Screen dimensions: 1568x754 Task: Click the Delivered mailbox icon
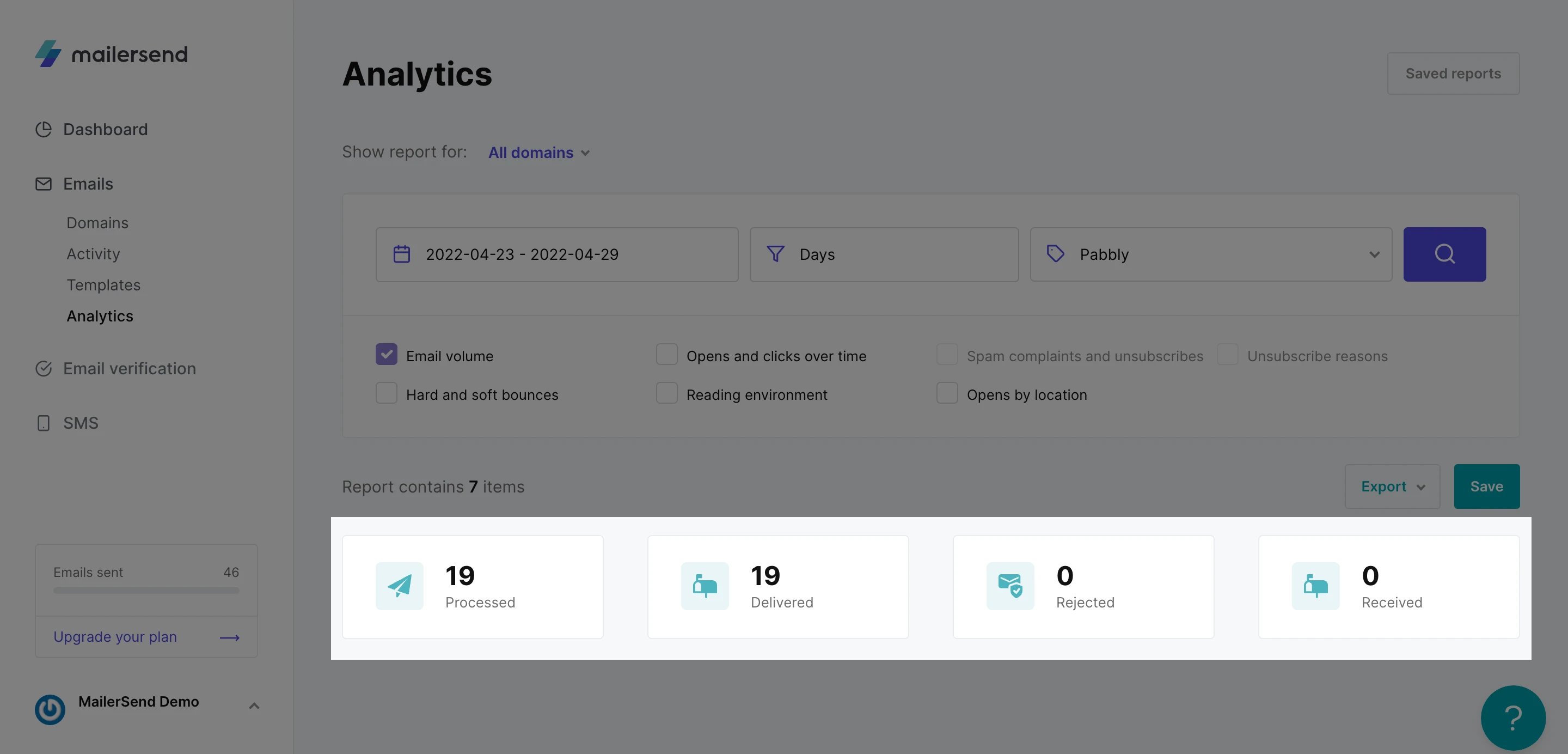[x=705, y=586]
